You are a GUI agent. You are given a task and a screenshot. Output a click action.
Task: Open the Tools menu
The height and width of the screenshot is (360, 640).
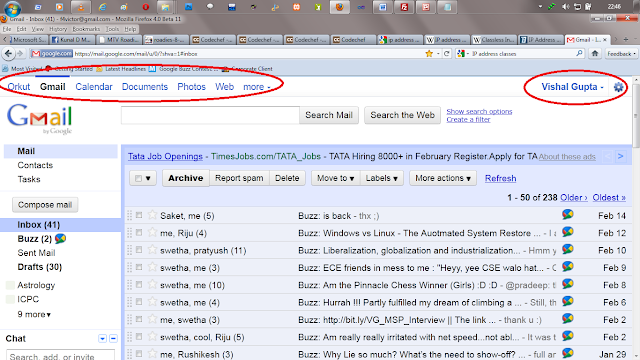[x=112, y=29]
